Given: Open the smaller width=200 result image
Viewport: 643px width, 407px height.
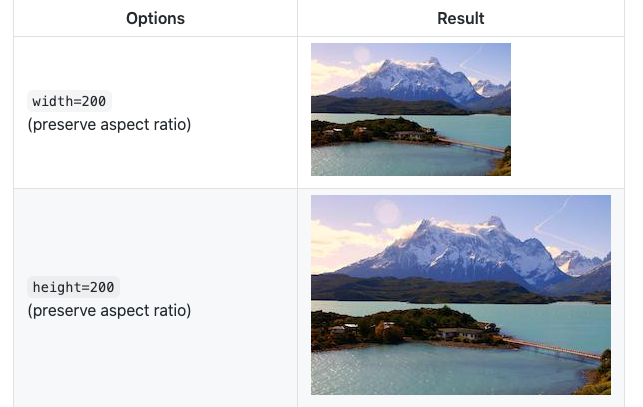Looking at the screenshot, I should pyautogui.click(x=411, y=109).
